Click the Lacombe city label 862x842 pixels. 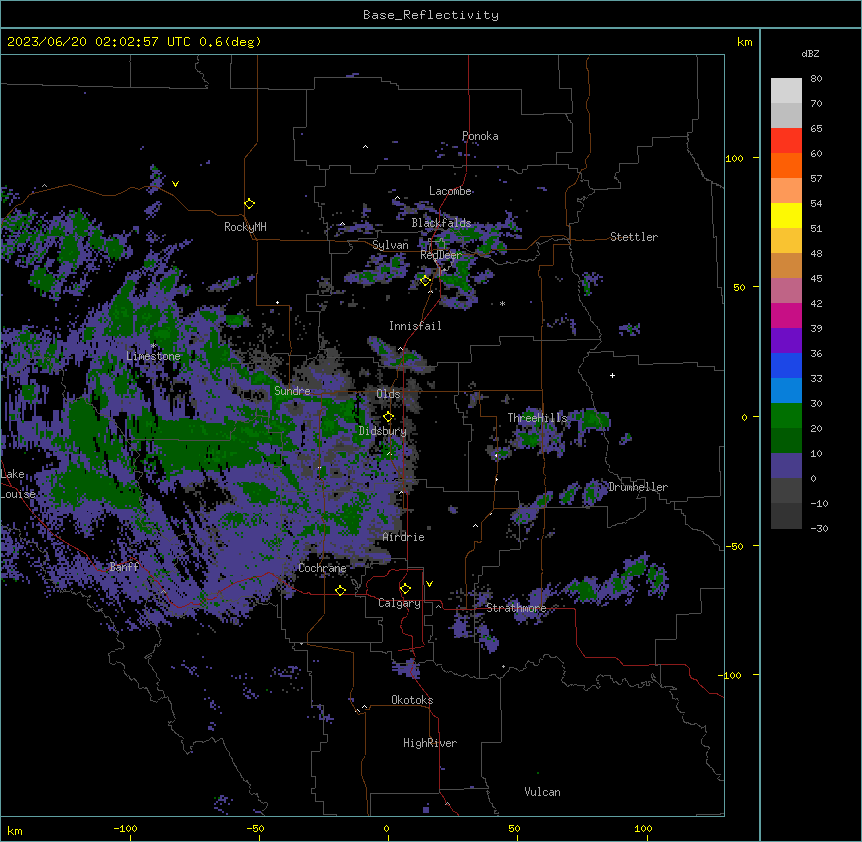[x=450, y=191]
